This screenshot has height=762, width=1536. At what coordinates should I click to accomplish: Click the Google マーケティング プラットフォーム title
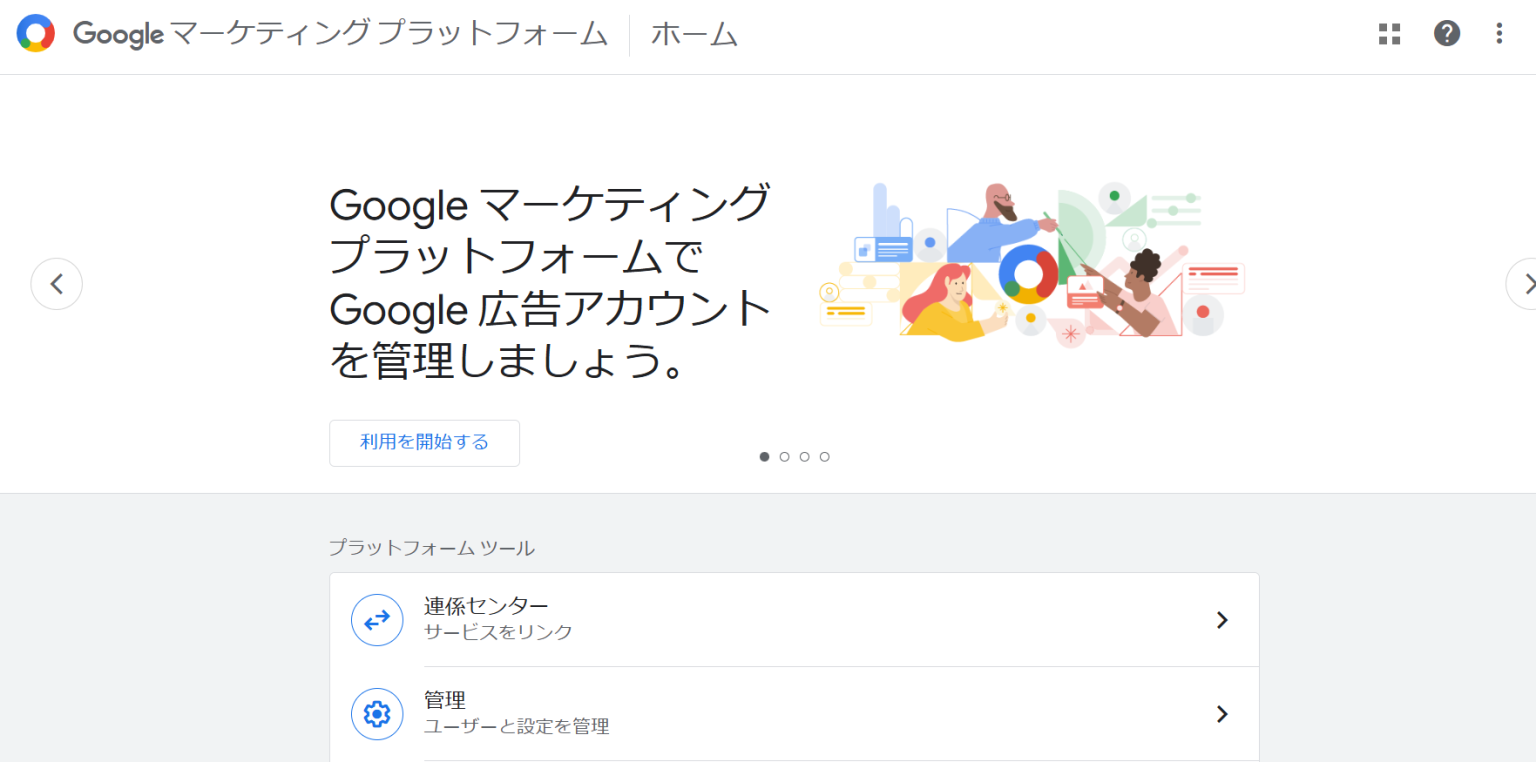[x=341, y=35]
